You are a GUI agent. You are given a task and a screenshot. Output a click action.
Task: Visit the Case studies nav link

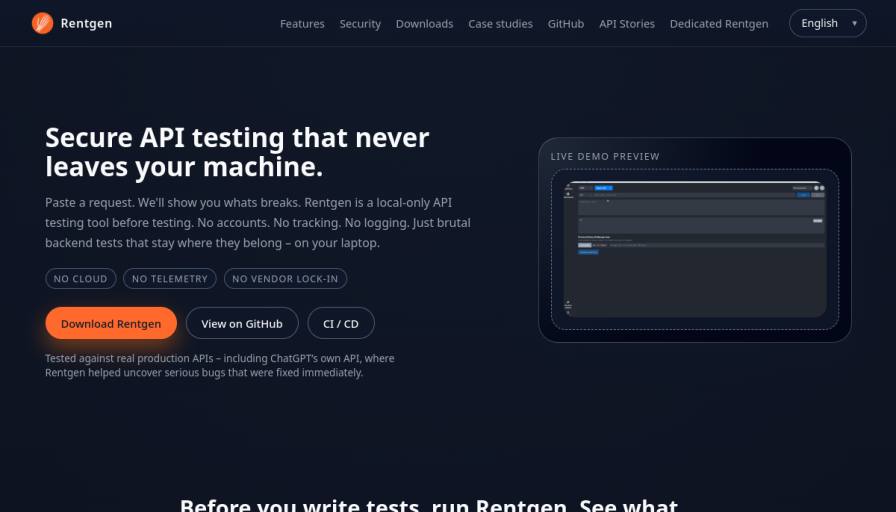tap(501, 24)
